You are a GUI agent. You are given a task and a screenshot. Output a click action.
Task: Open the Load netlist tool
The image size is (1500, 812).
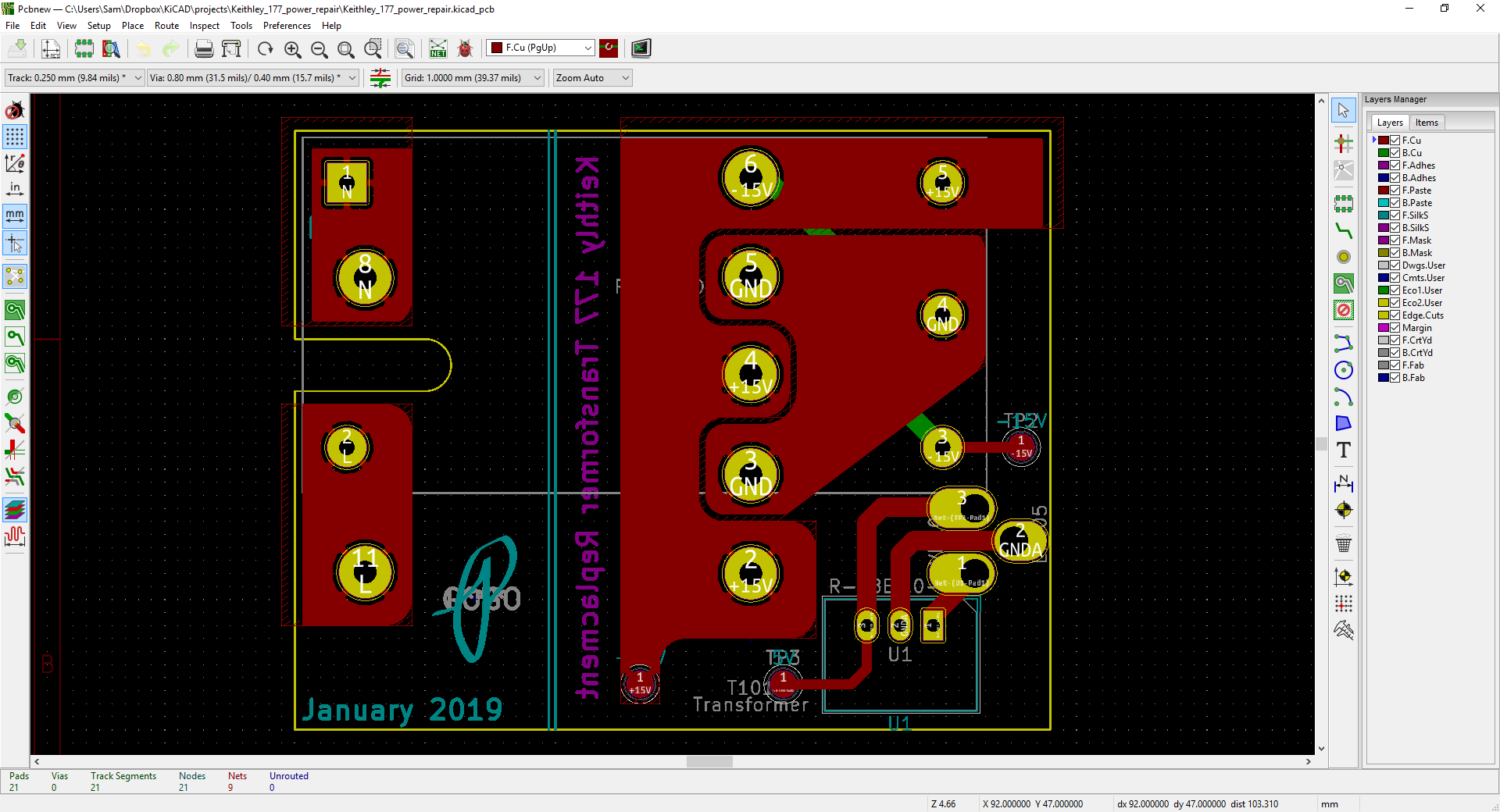coord(438,48)
